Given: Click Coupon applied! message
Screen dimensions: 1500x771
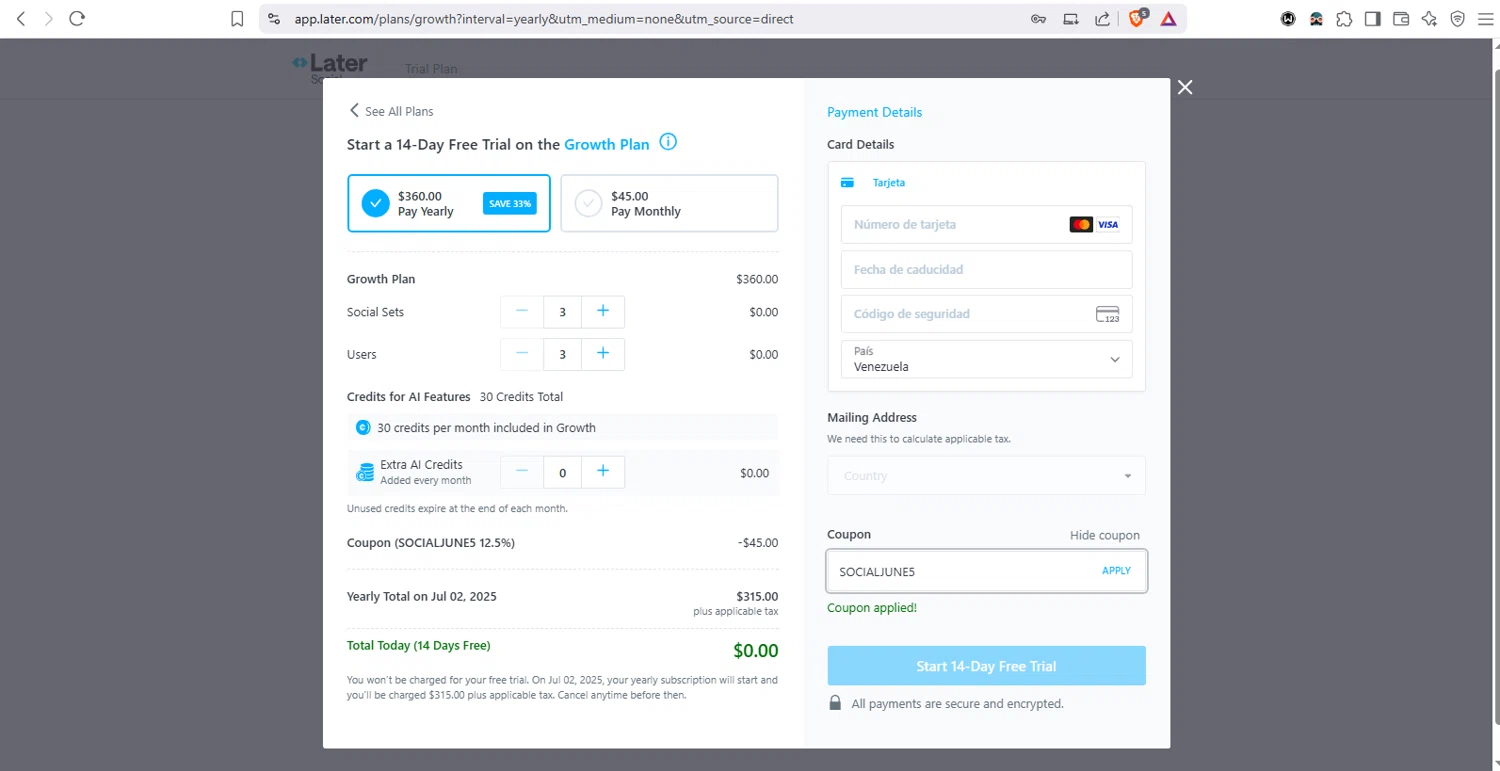Looking at the screenshot, I should point(872,607).
